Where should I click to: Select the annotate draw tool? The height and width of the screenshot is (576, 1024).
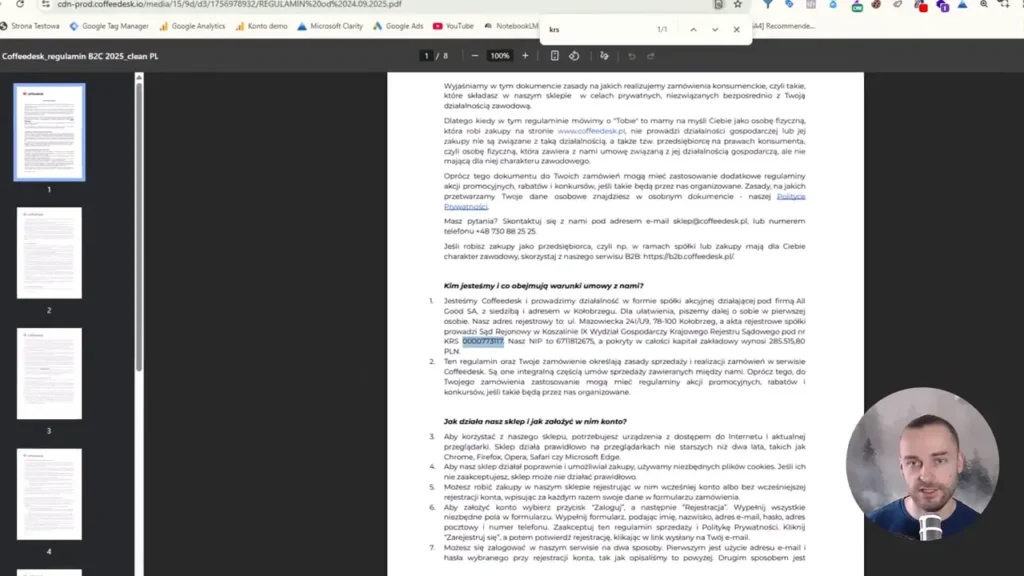click(x=604, y=56)
